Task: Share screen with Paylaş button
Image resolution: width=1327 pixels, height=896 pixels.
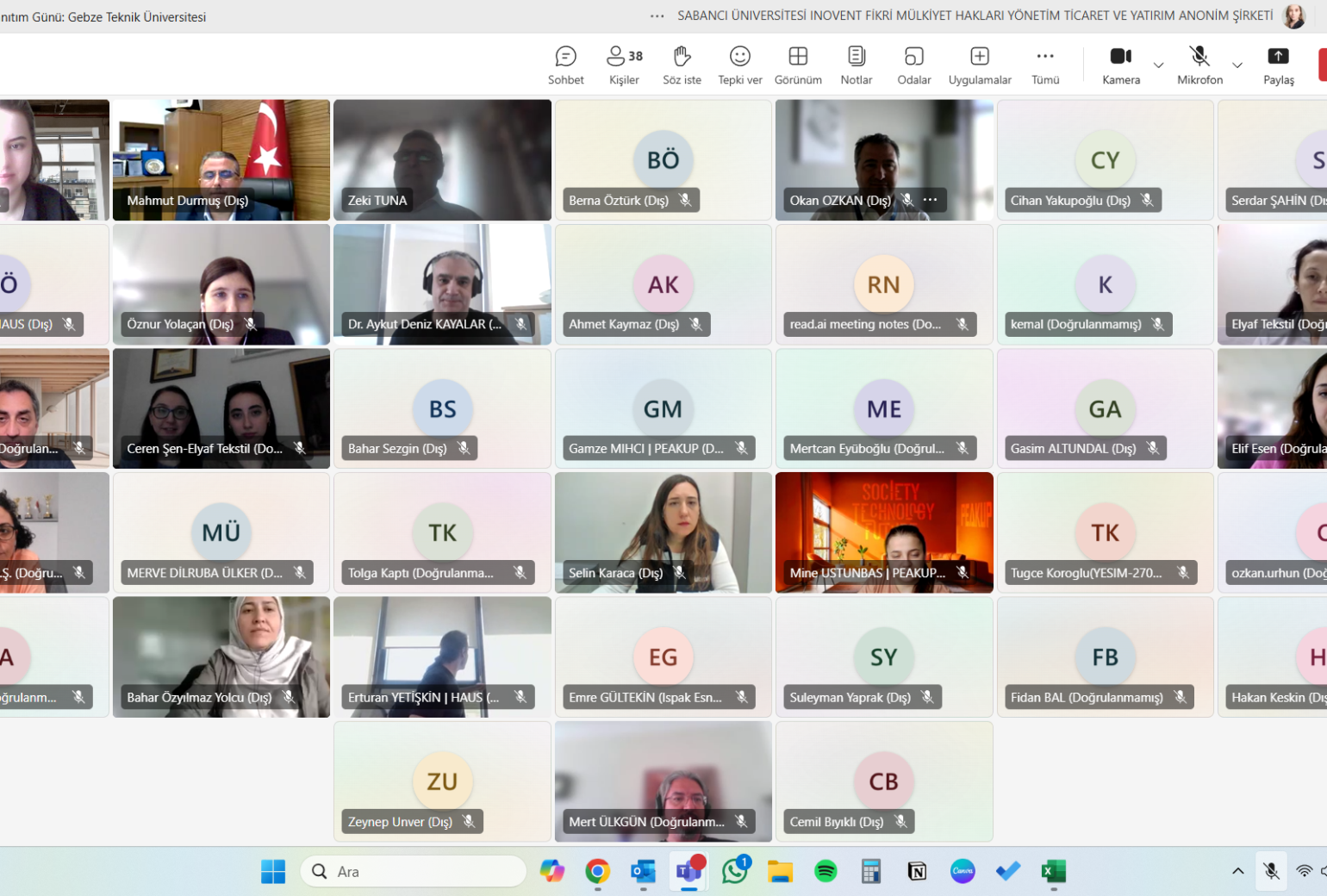Action: (x=1279, y=65)
